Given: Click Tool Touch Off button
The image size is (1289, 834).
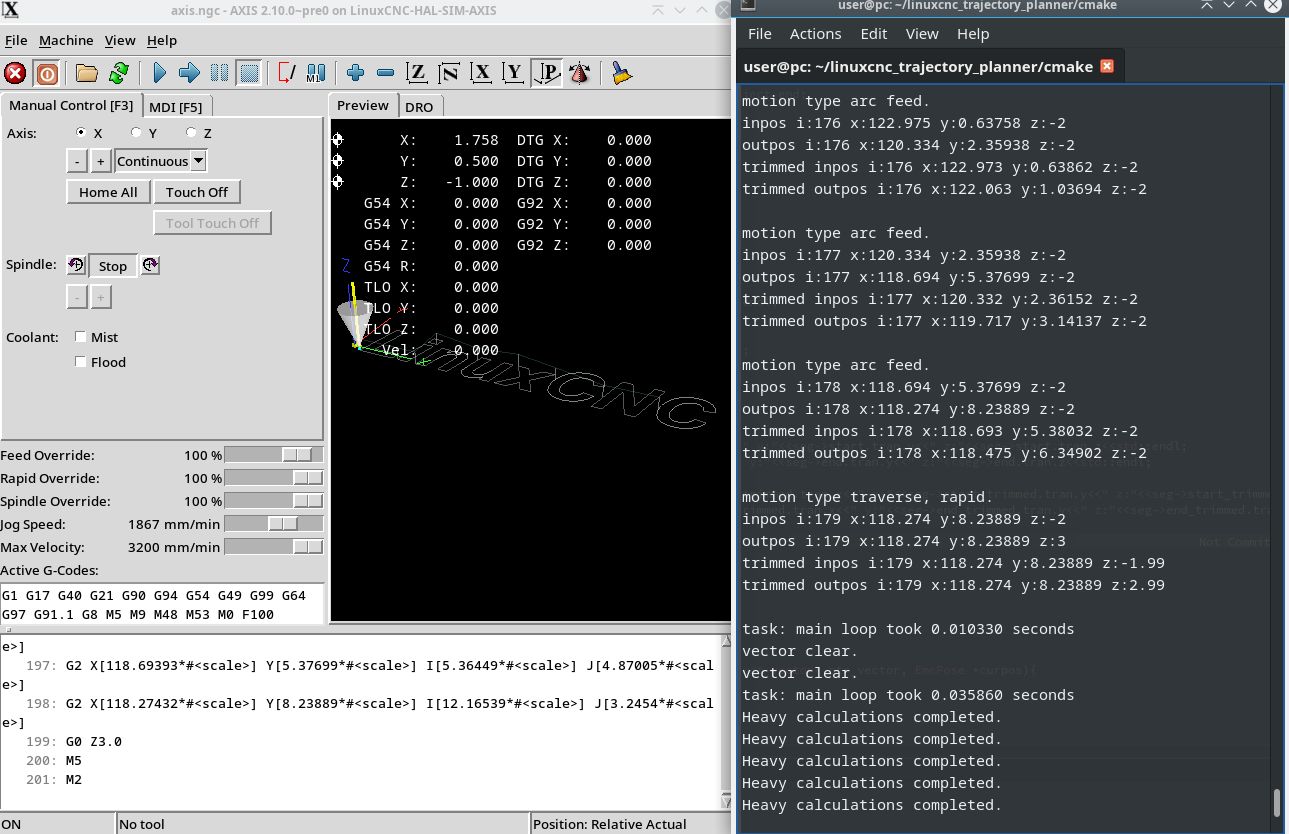Looking at the screenshot, I should click(212, 223).
